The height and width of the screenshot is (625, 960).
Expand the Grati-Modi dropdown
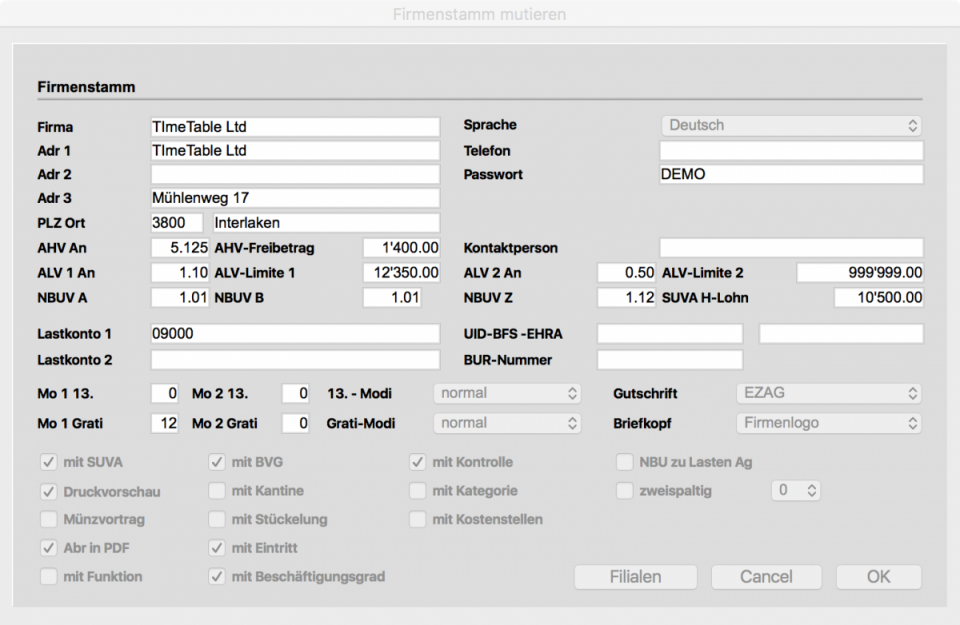(x=507, y=423)
